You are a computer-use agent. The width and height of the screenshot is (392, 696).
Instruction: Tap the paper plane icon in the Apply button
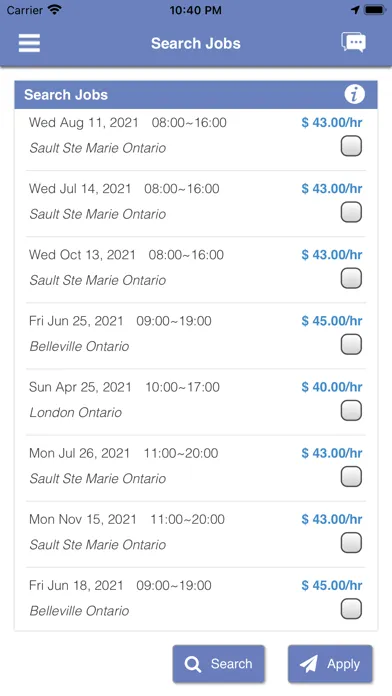(x=309, y=664)
